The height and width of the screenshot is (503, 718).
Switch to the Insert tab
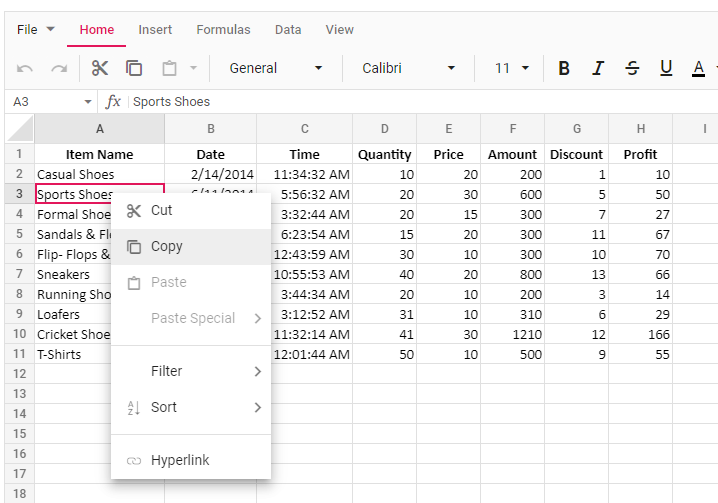point(155,30)
